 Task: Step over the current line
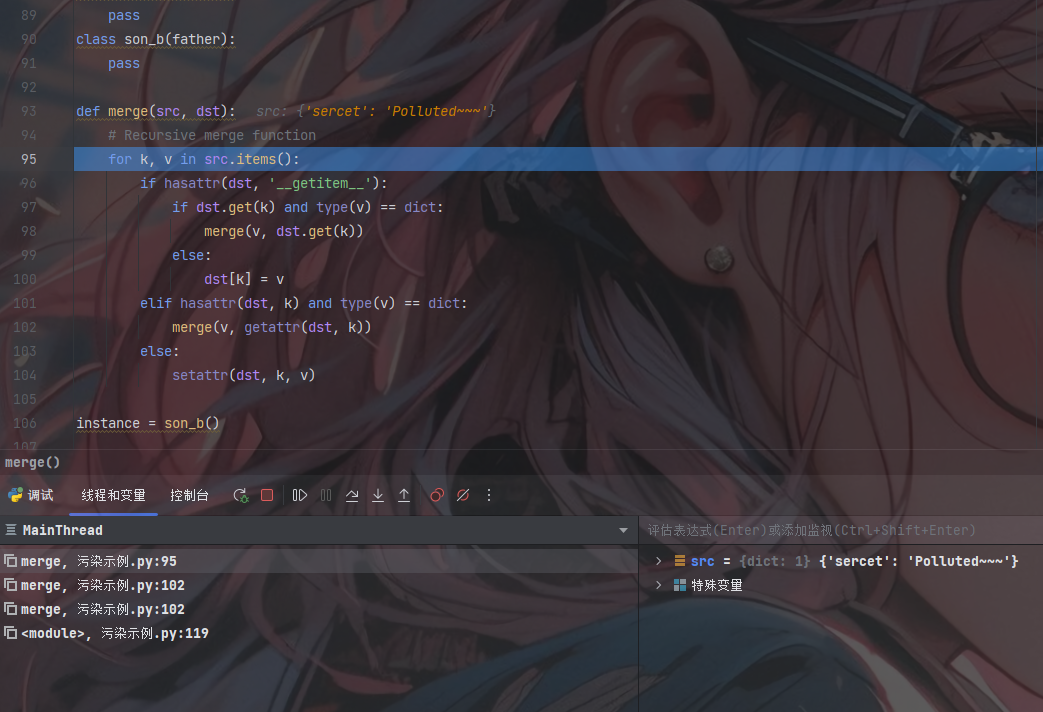[352, 495]
